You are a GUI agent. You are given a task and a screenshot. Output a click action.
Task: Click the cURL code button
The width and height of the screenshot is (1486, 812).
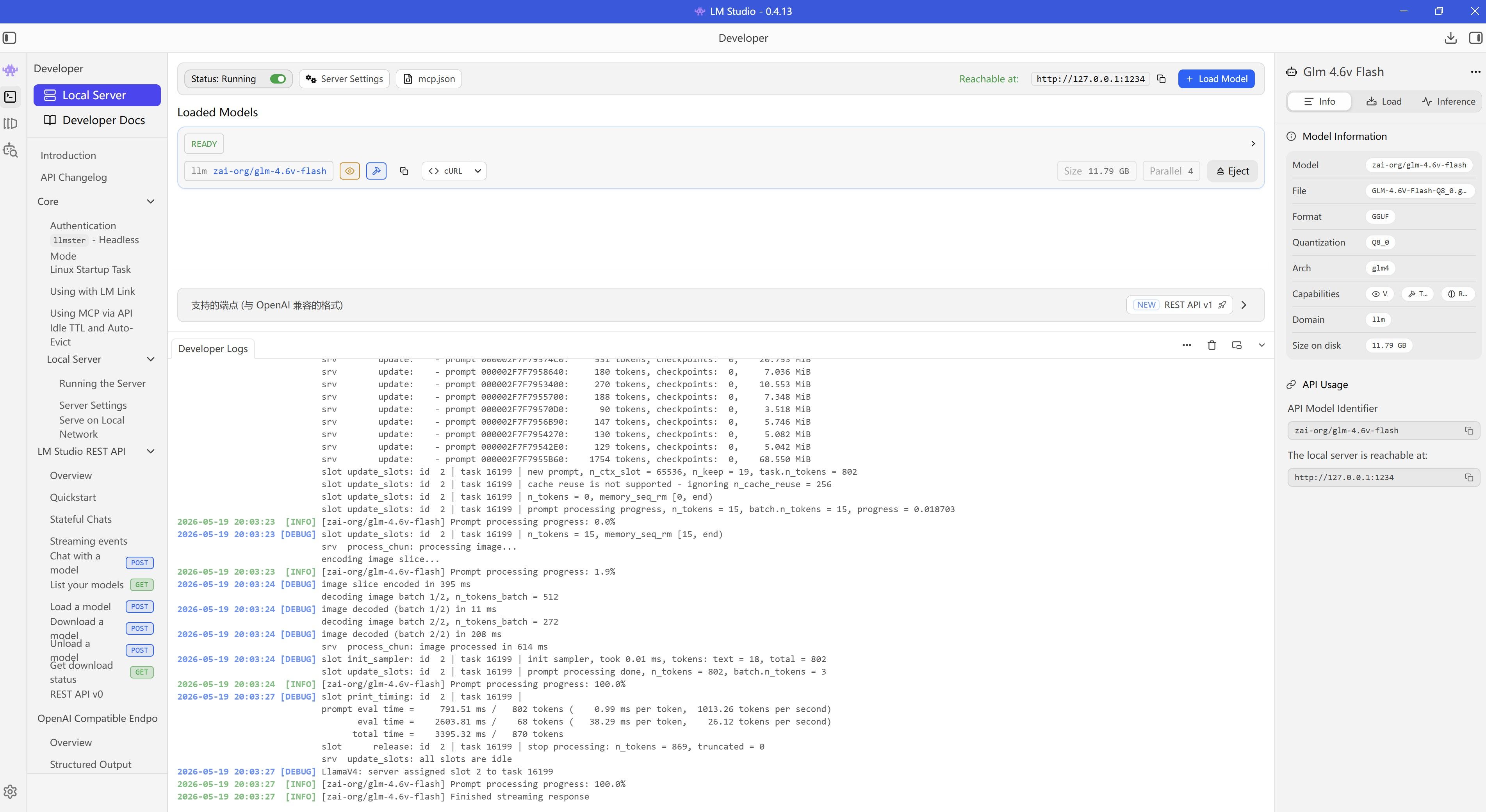point(445,171)
